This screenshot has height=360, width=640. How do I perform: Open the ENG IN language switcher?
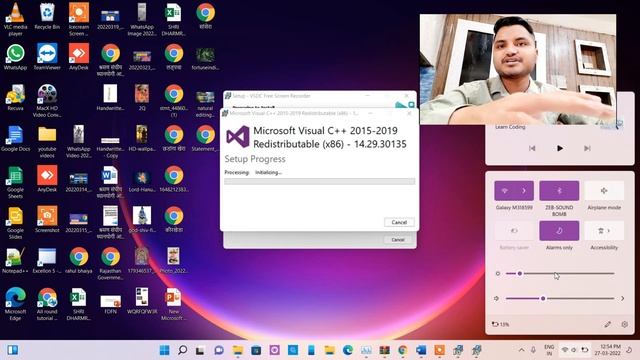[549, 350]
